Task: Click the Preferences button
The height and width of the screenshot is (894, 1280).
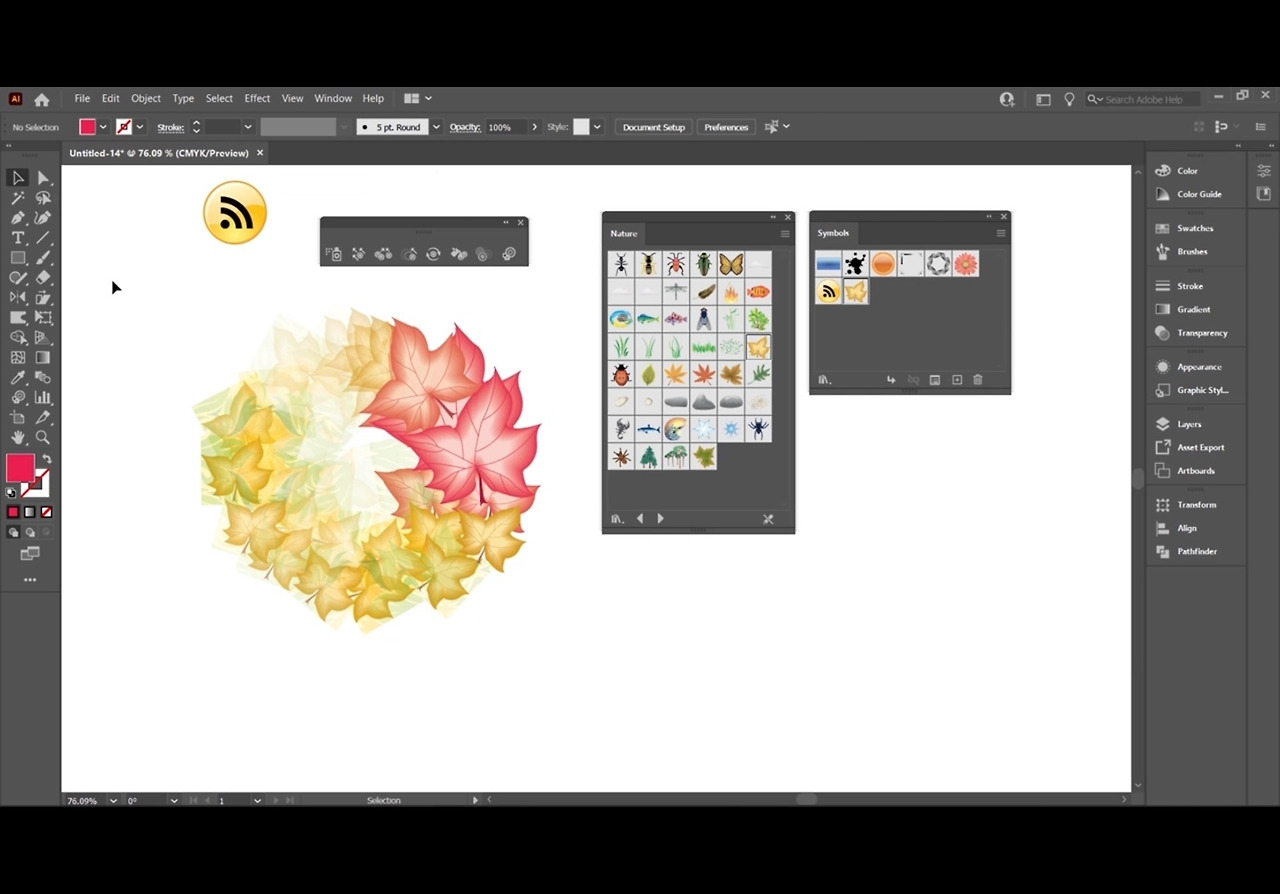Action: [x=726, y=127]
